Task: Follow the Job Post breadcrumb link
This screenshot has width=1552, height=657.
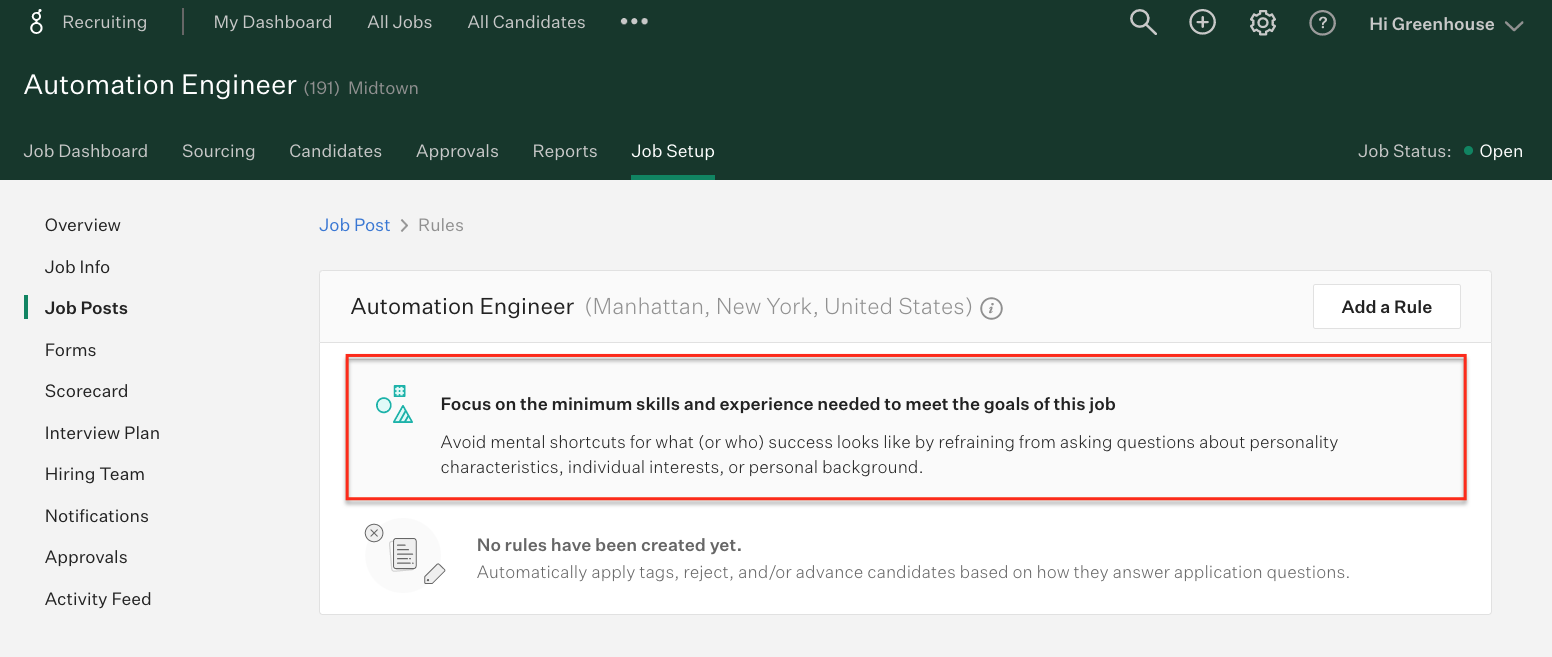Action: pyautogui.click(x=354, y=225)
